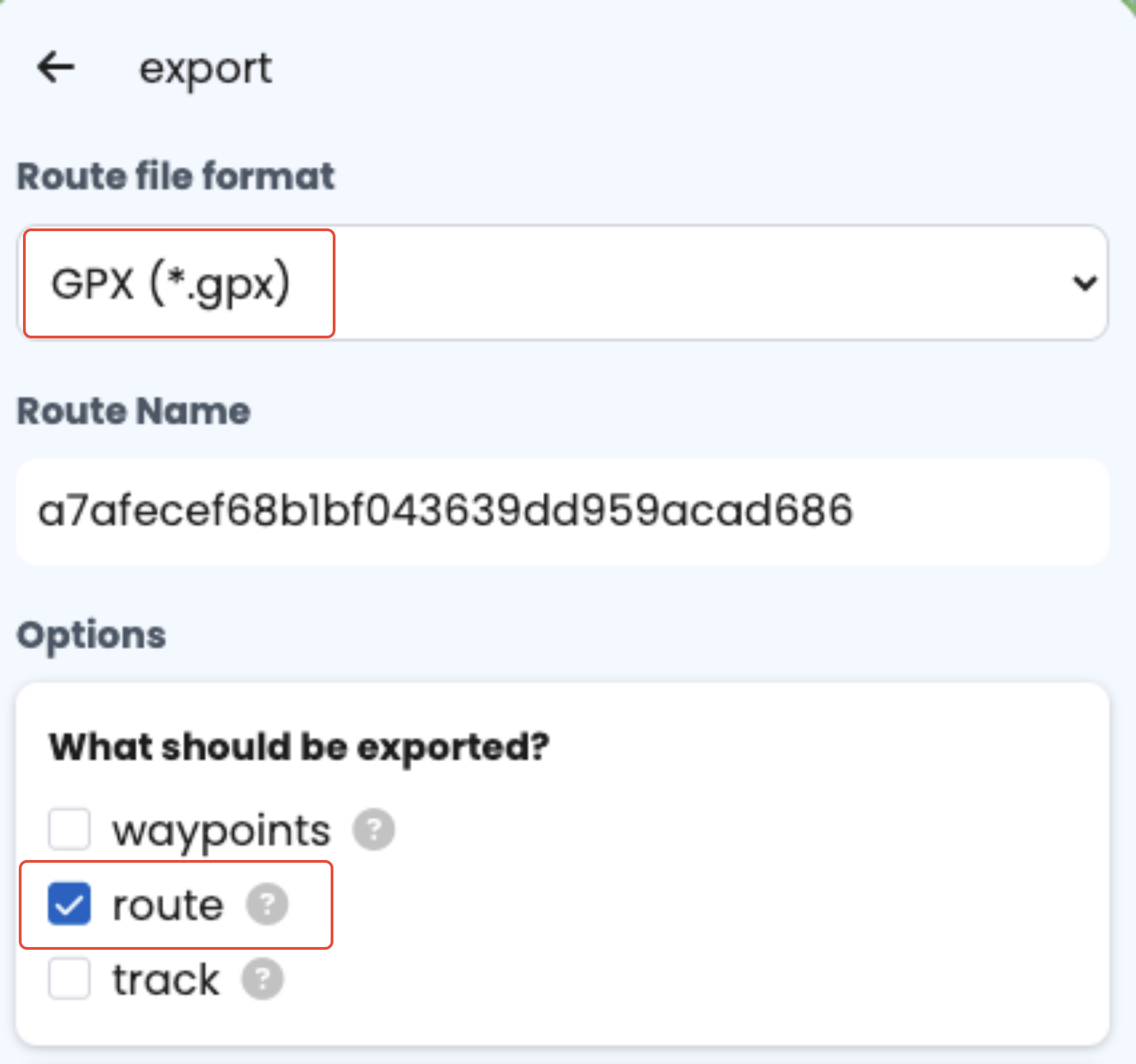Image resolution: width=1136 pixels, height=1064 pixels.
Task: Show help for the track option
Action: [x=262, y=979]
